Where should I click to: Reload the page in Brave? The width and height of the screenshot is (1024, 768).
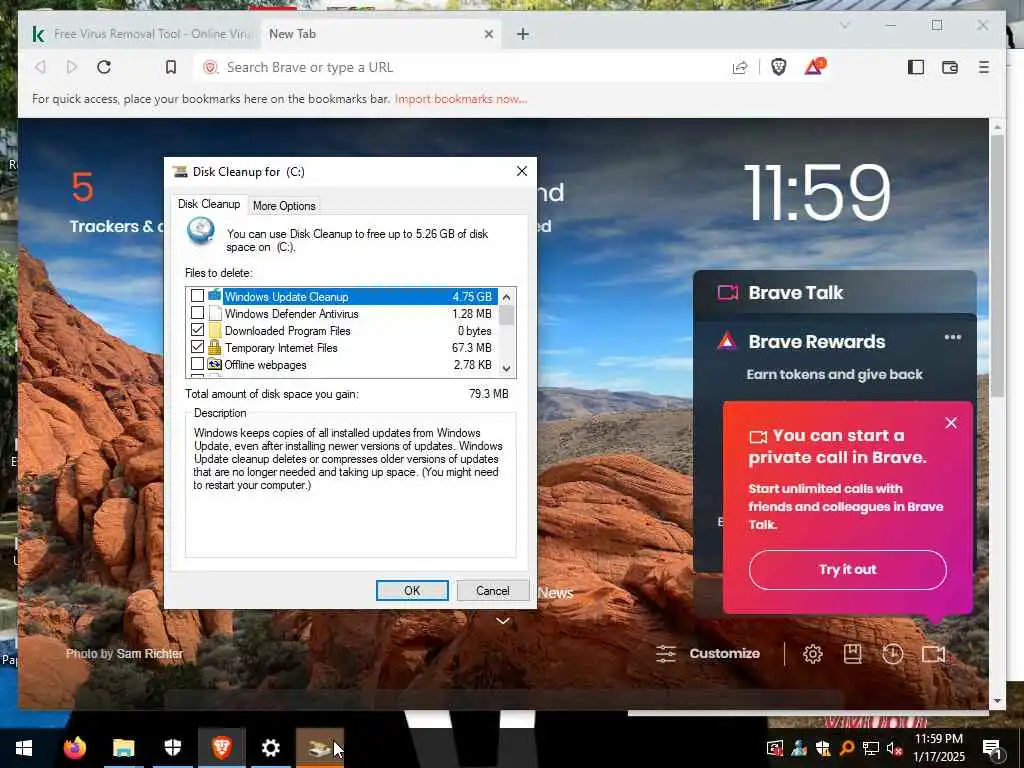click(104, 67)
